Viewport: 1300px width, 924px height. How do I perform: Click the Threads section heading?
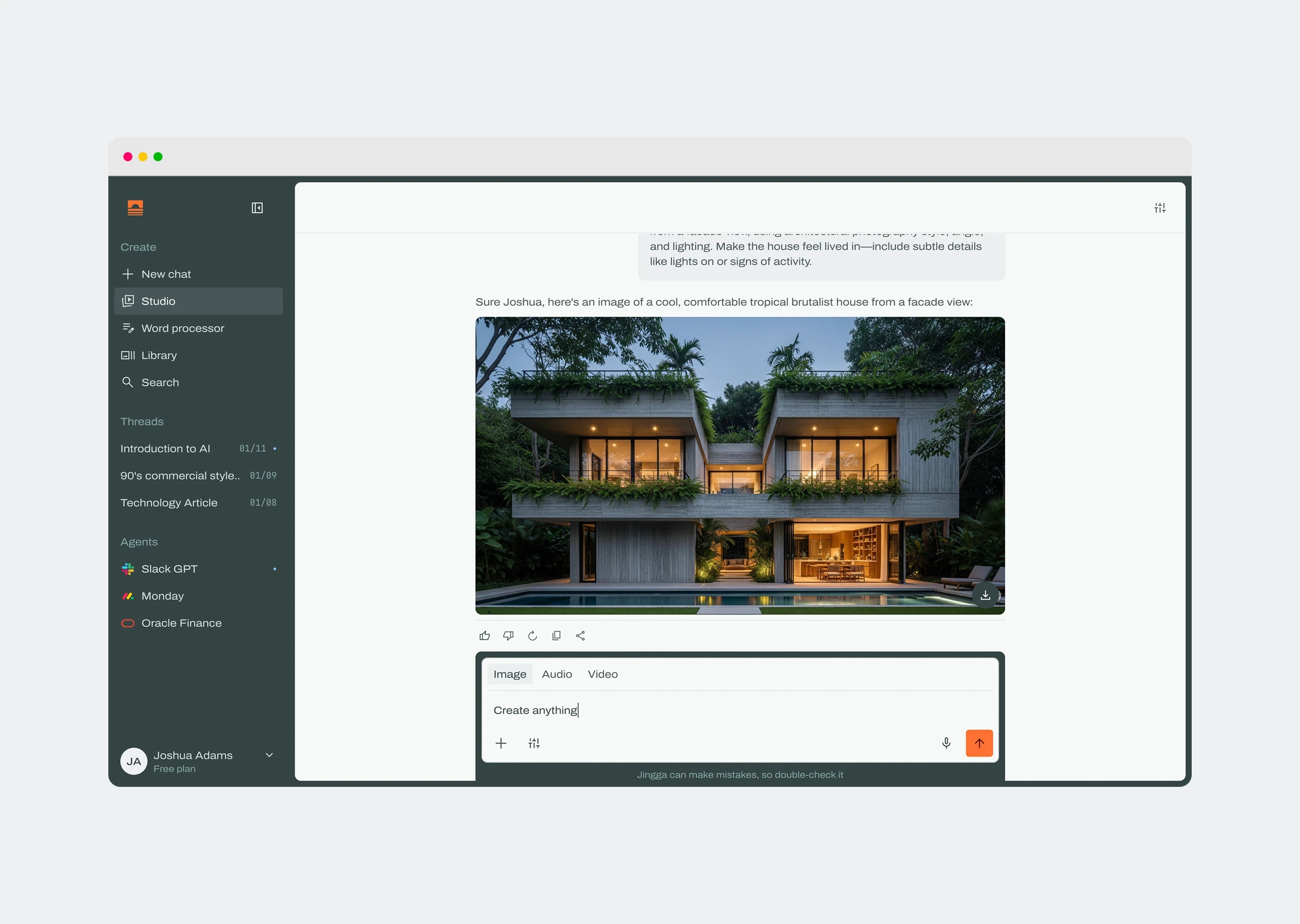point(142,421)
